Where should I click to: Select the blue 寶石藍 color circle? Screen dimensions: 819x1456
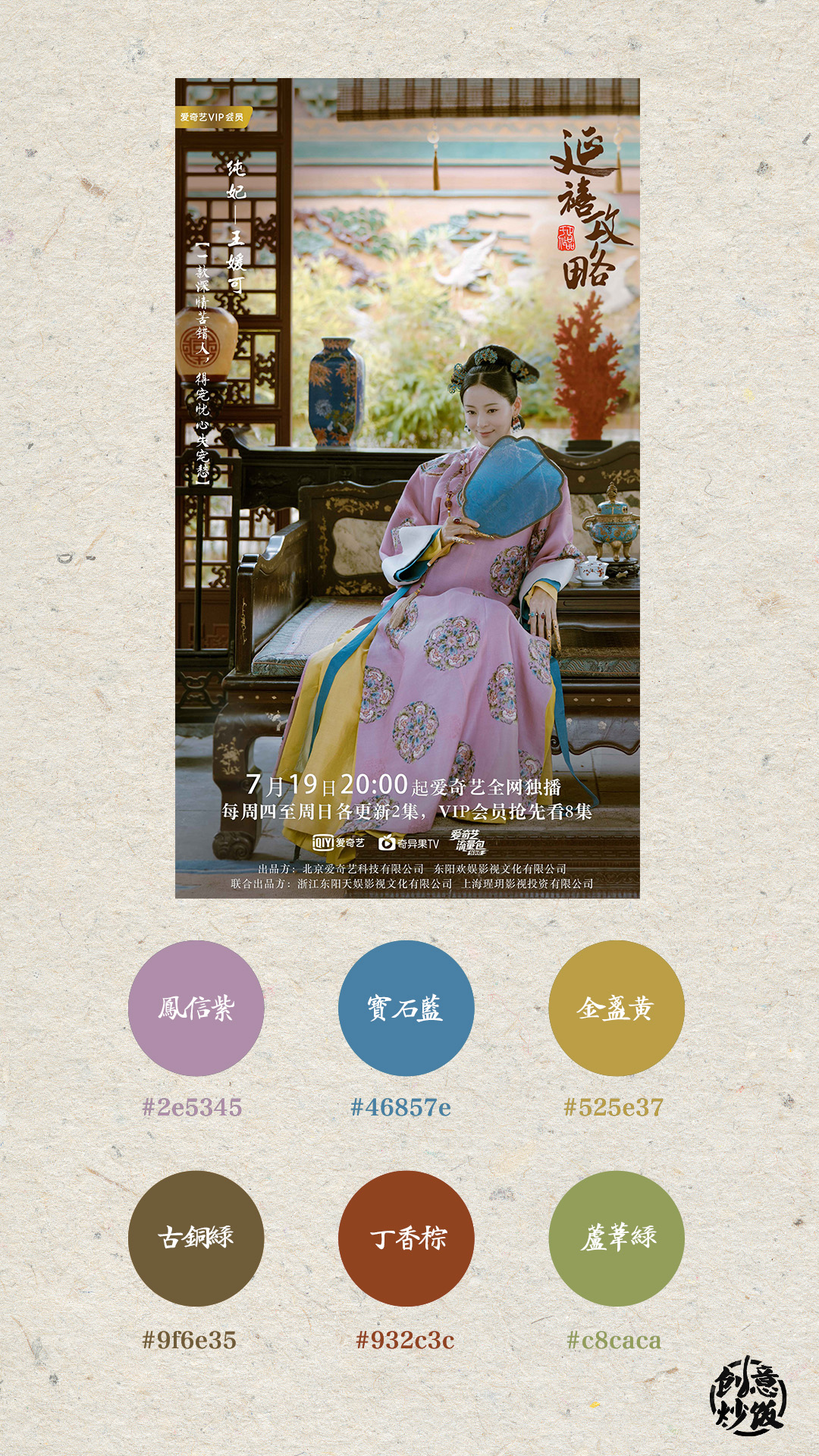pyautogui.click(x=406, y=1008)
